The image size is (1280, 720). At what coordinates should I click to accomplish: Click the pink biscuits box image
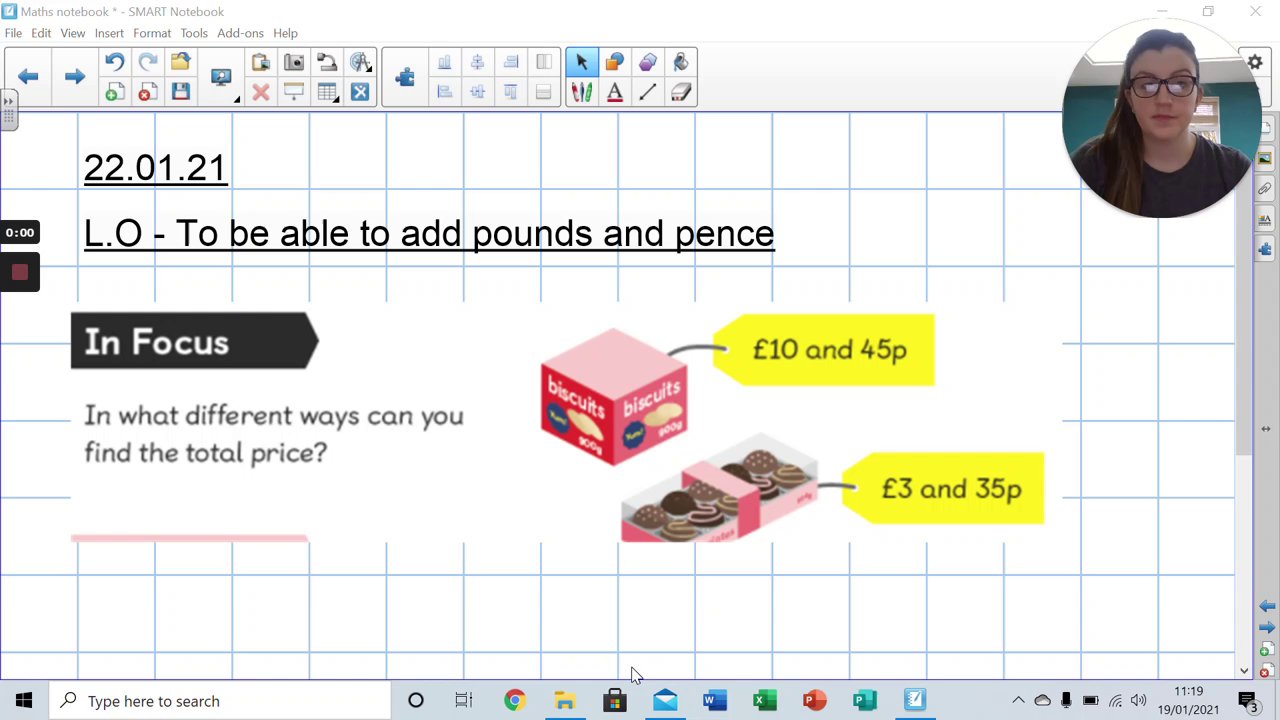[x=613, y=396]
